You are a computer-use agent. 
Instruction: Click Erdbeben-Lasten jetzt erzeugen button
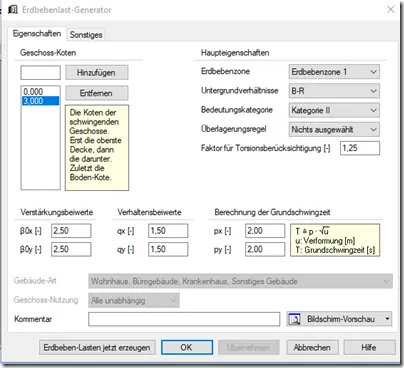97,348
